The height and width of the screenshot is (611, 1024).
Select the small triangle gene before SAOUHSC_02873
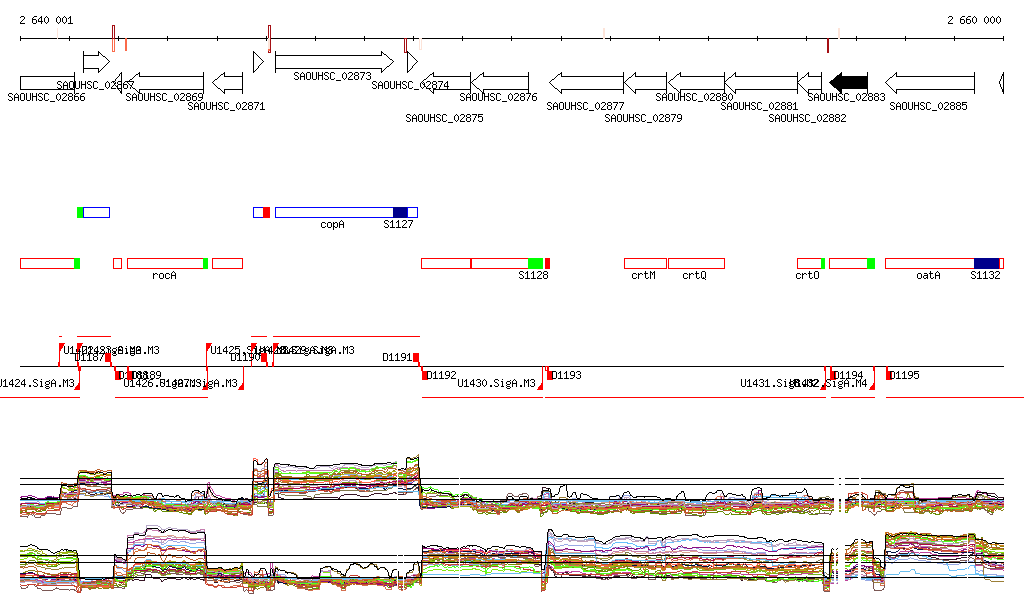(258, 62)
